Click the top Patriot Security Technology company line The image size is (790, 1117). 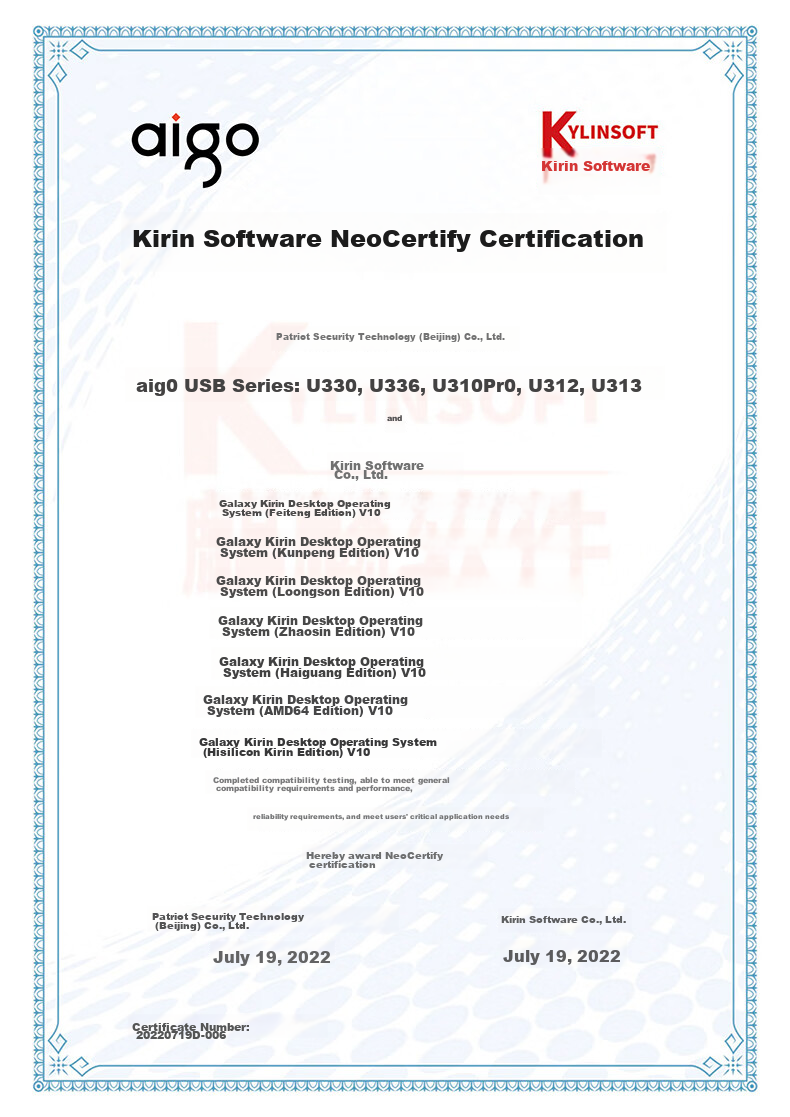[x=390, y=337]
